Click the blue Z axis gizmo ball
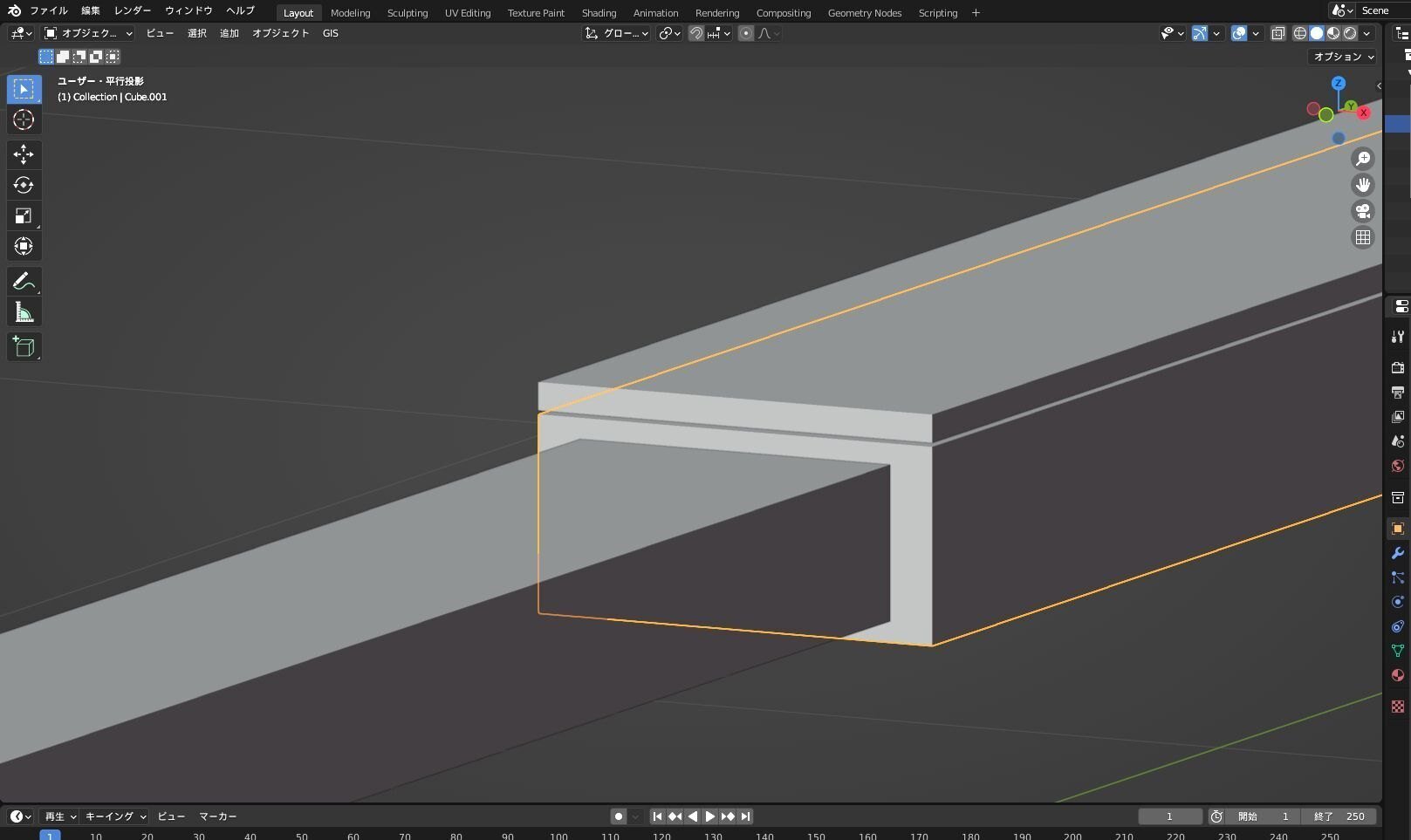This screenshot has width=1411, height=840. point(1338,84)
